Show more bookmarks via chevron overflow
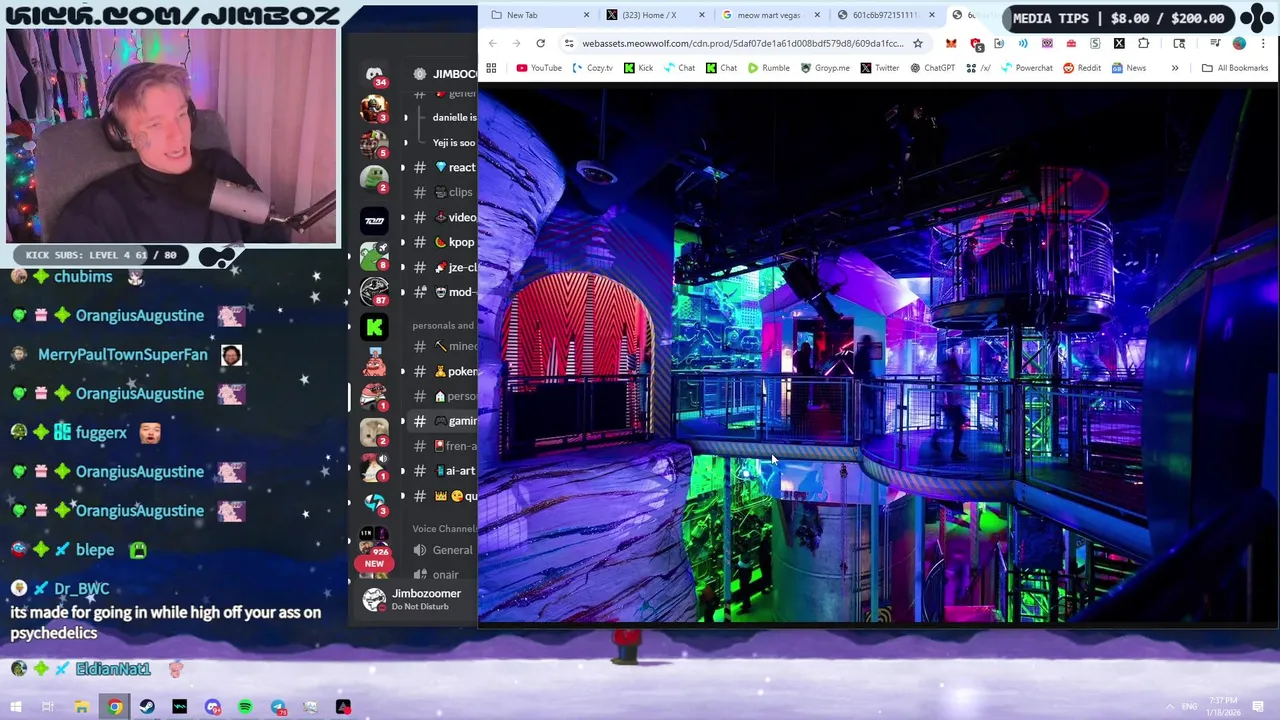Screen dimensions: 1280x720 (x=1174, y=68)
